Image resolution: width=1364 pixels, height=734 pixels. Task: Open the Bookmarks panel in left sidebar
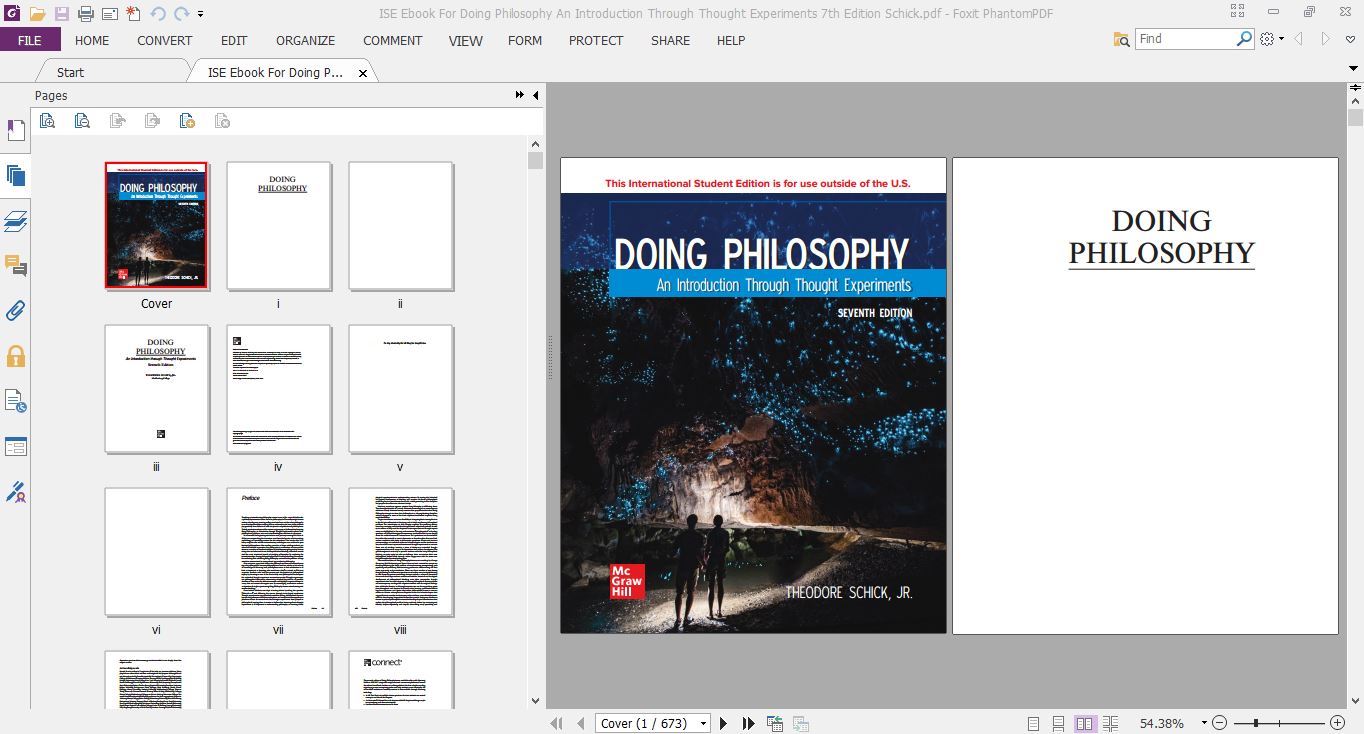pos(15,130)
